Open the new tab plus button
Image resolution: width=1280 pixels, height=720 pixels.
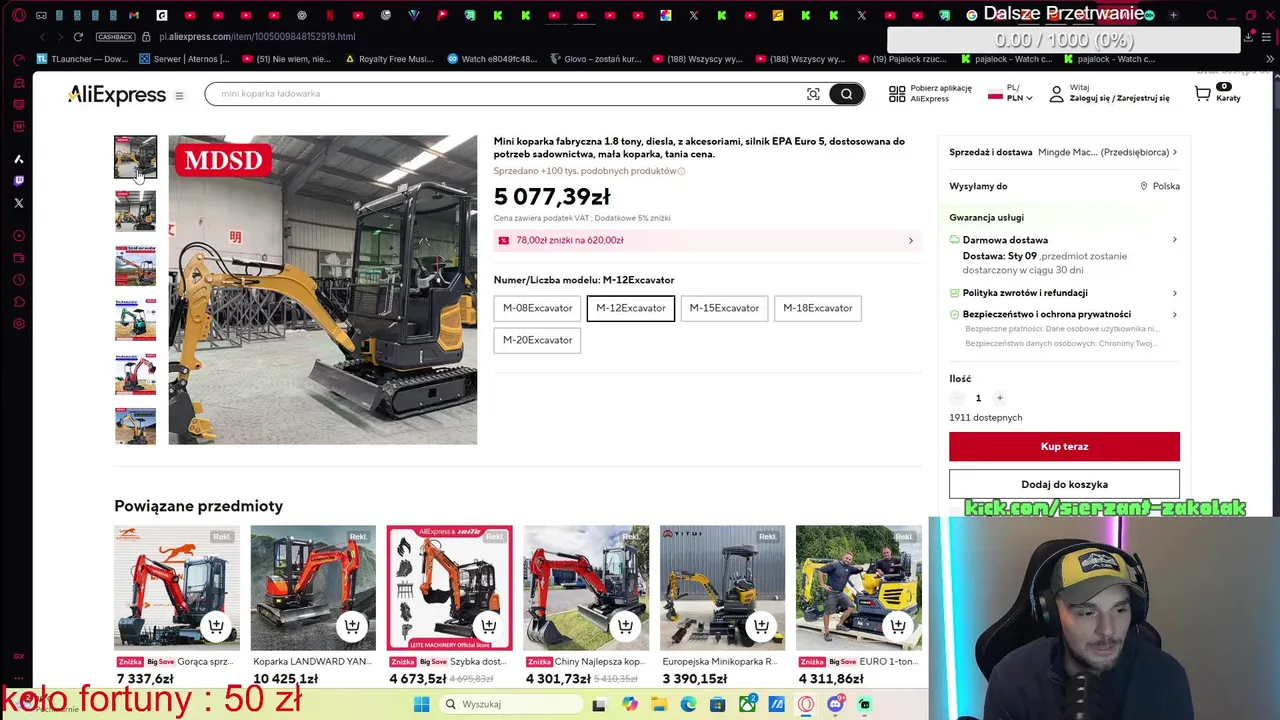[1173, 15]
